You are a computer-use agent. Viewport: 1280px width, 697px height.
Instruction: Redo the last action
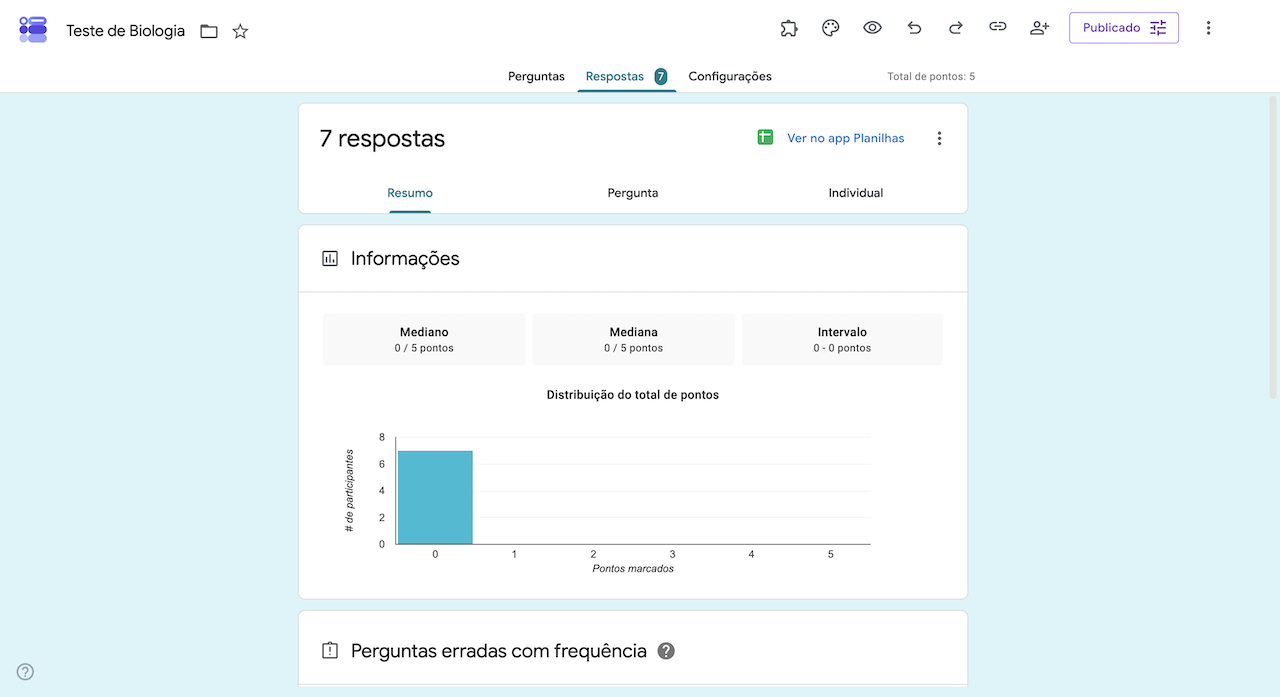point(956,28)
